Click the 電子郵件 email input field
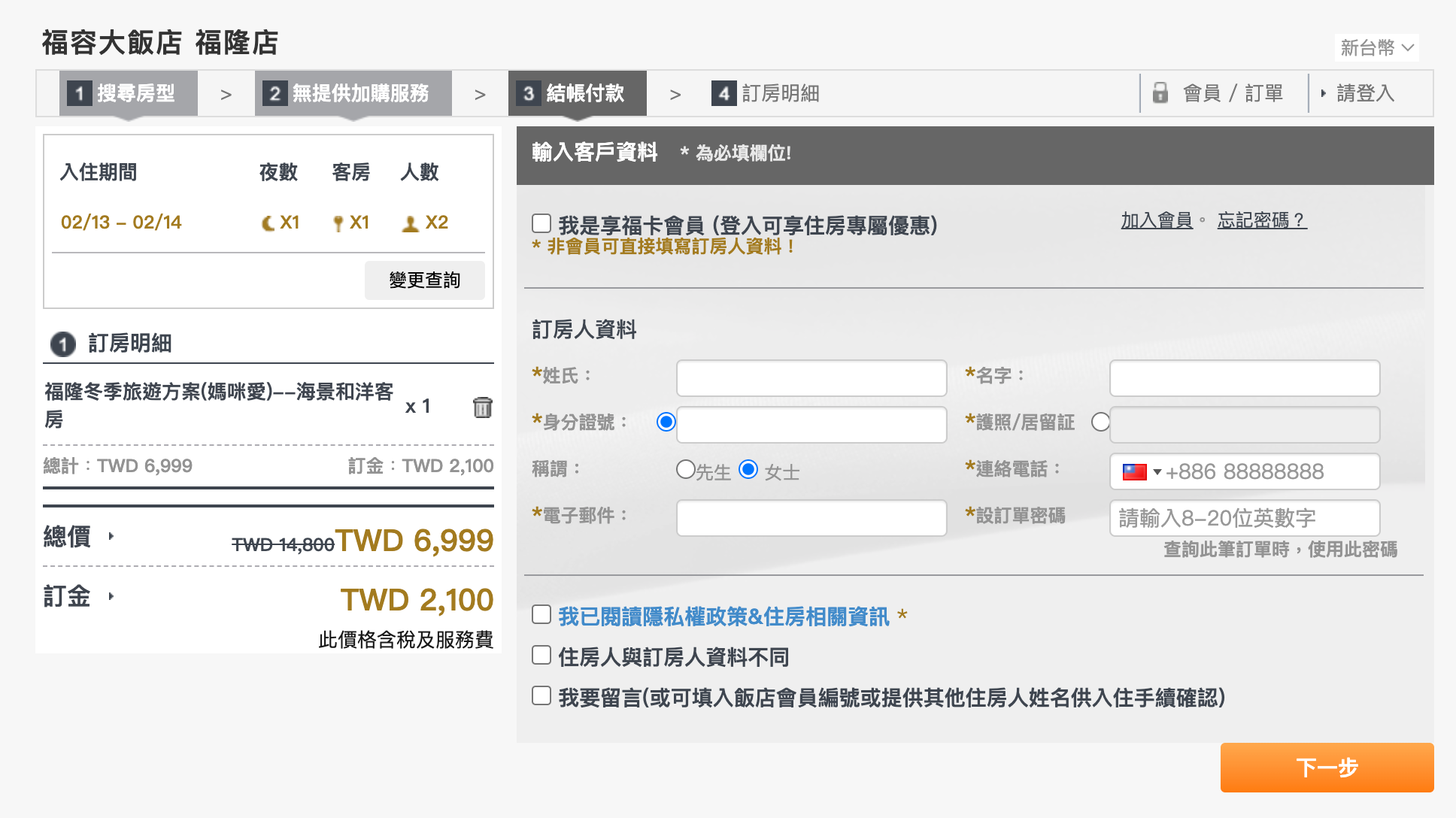The width and height of the screenshot is (1456, 818). pyautogui.click(x=811, y=518)
